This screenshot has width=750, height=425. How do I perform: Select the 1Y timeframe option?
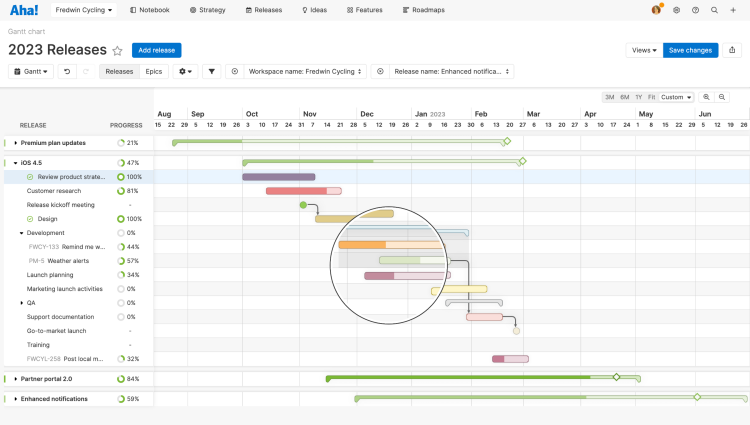click(x=639, y=97)
